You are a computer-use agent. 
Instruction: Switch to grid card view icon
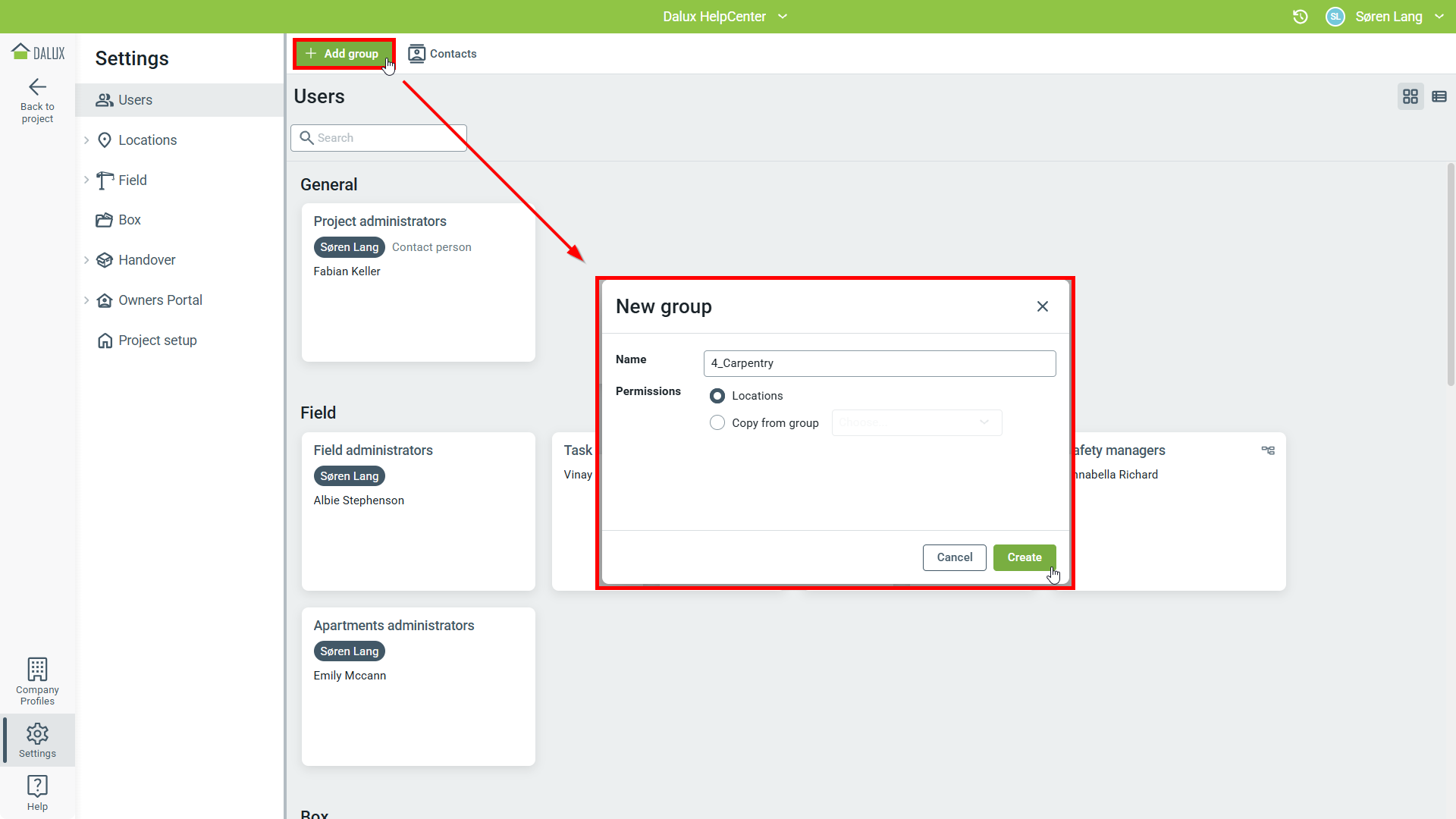[1410, 96]
